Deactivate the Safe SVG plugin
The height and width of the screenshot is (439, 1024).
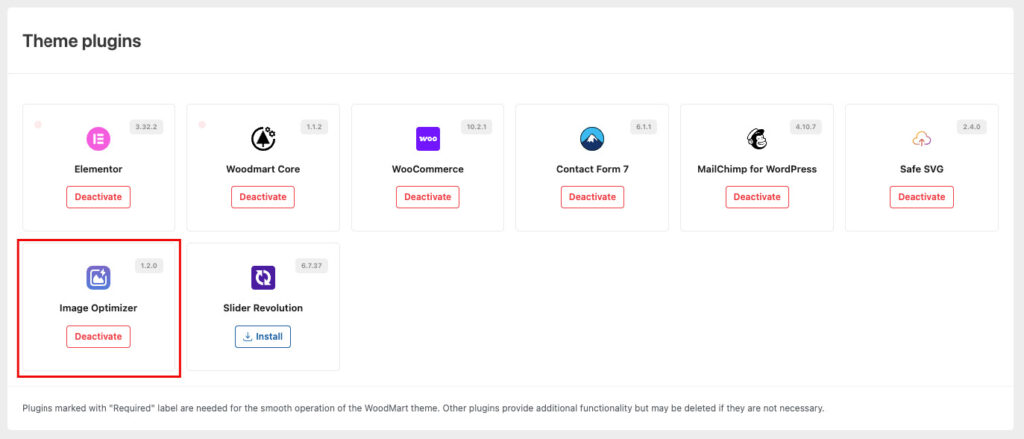[921, 197]
